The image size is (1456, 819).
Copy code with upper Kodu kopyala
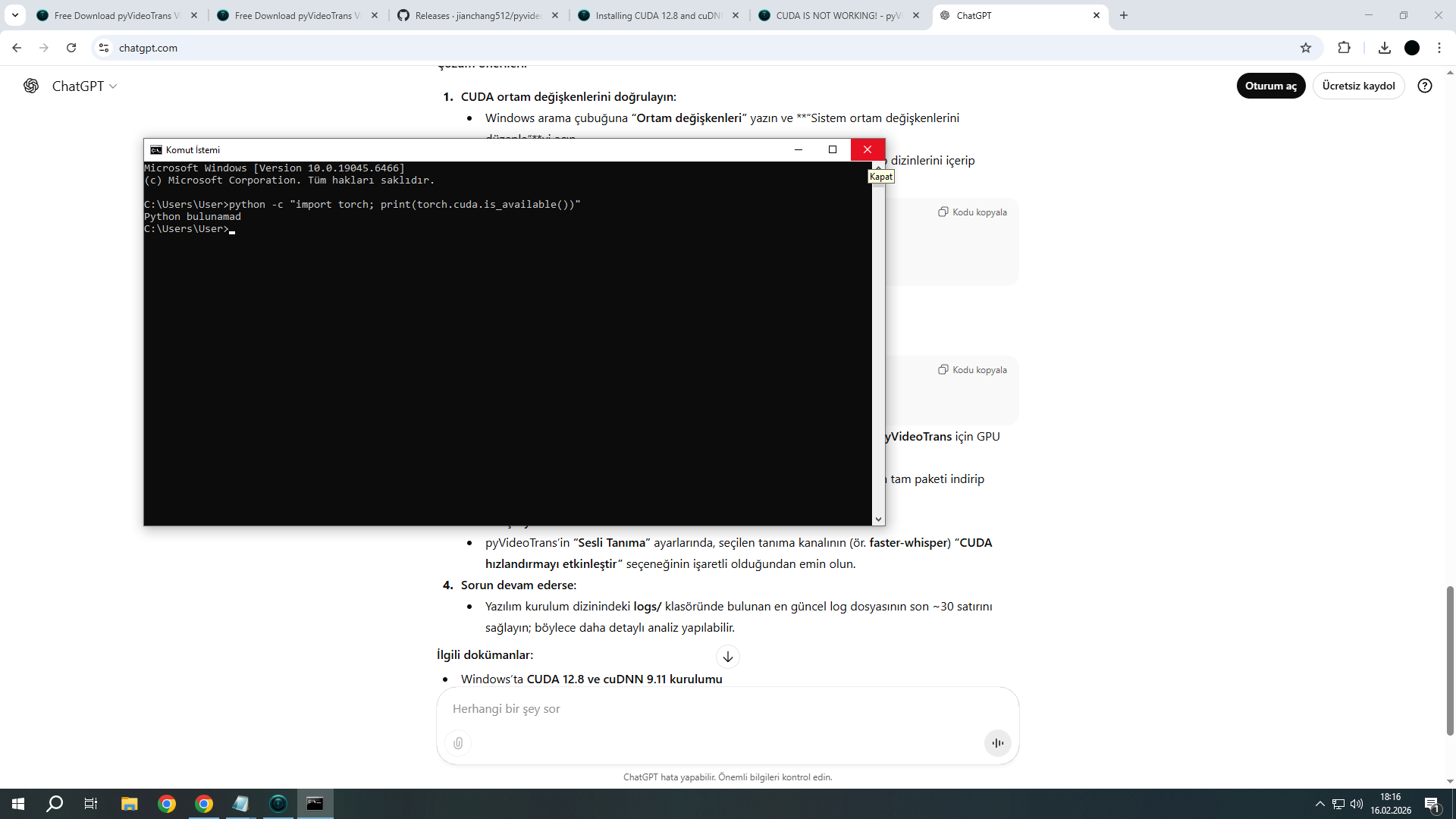click(x=973, y=212)
